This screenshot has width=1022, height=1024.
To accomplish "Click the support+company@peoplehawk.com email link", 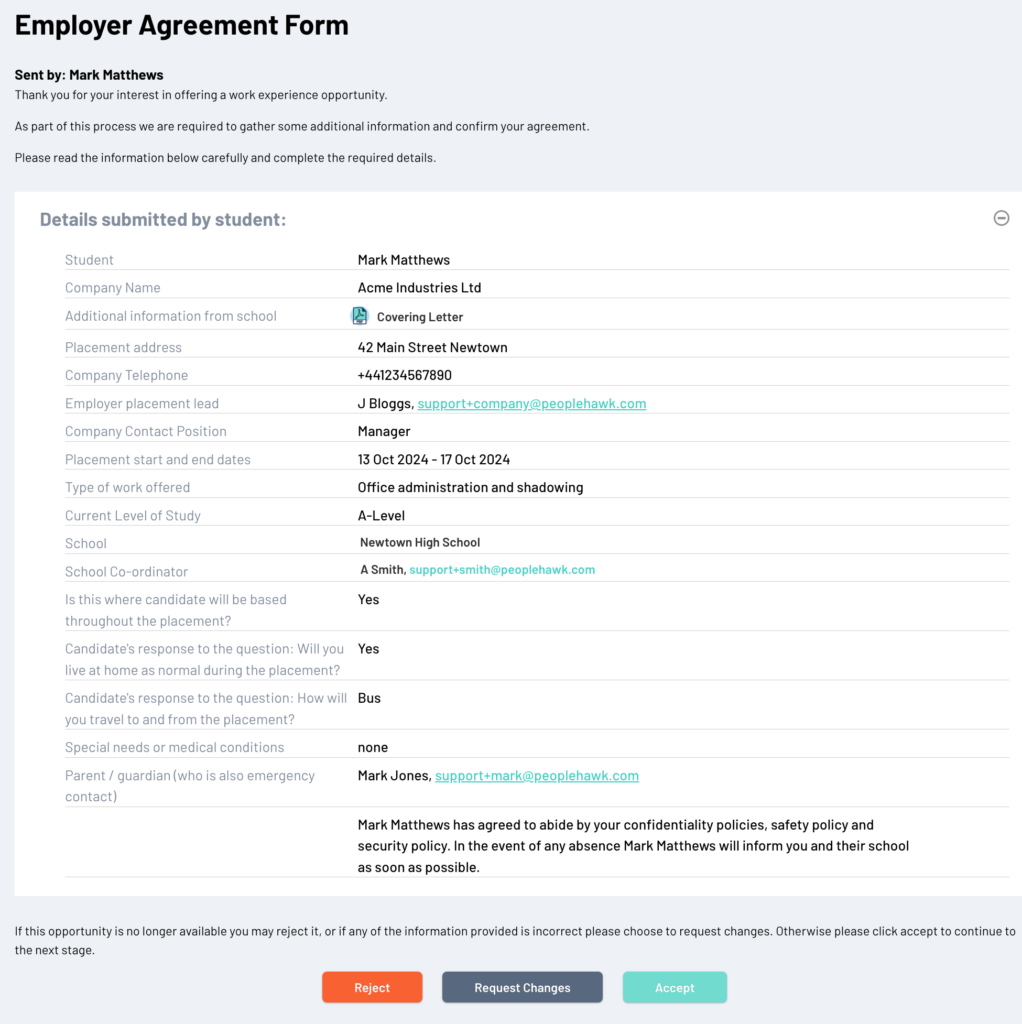I will [x=531, y=404].
